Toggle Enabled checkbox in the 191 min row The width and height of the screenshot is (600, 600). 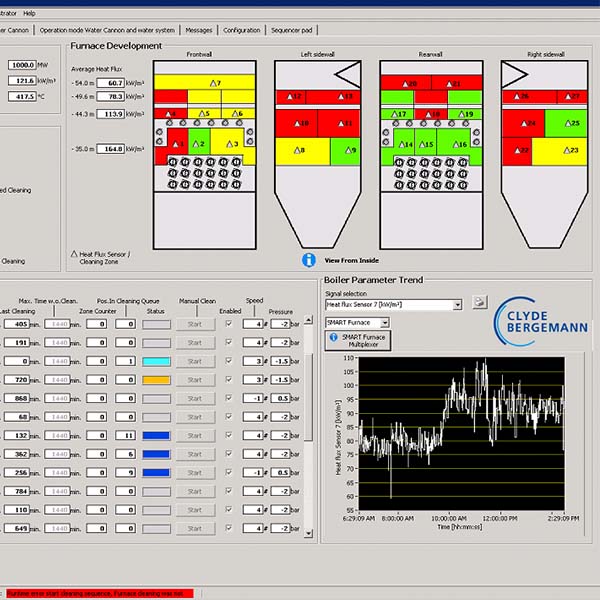(229, 342)
